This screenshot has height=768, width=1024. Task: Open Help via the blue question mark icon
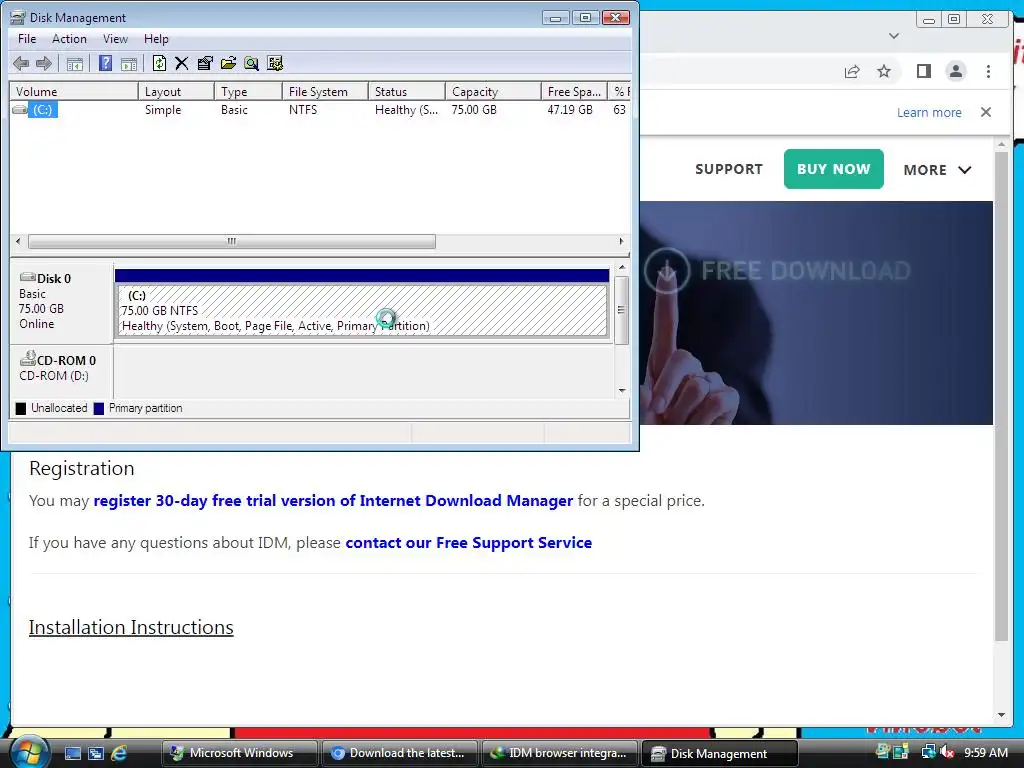[105, 63]
